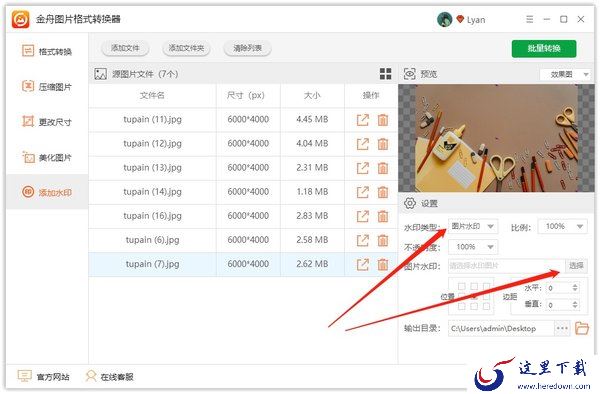Select the tupain (13).jpg file name
Image resolution: width=600 pixels, height=394 pixels.
(x=152, y=168)
